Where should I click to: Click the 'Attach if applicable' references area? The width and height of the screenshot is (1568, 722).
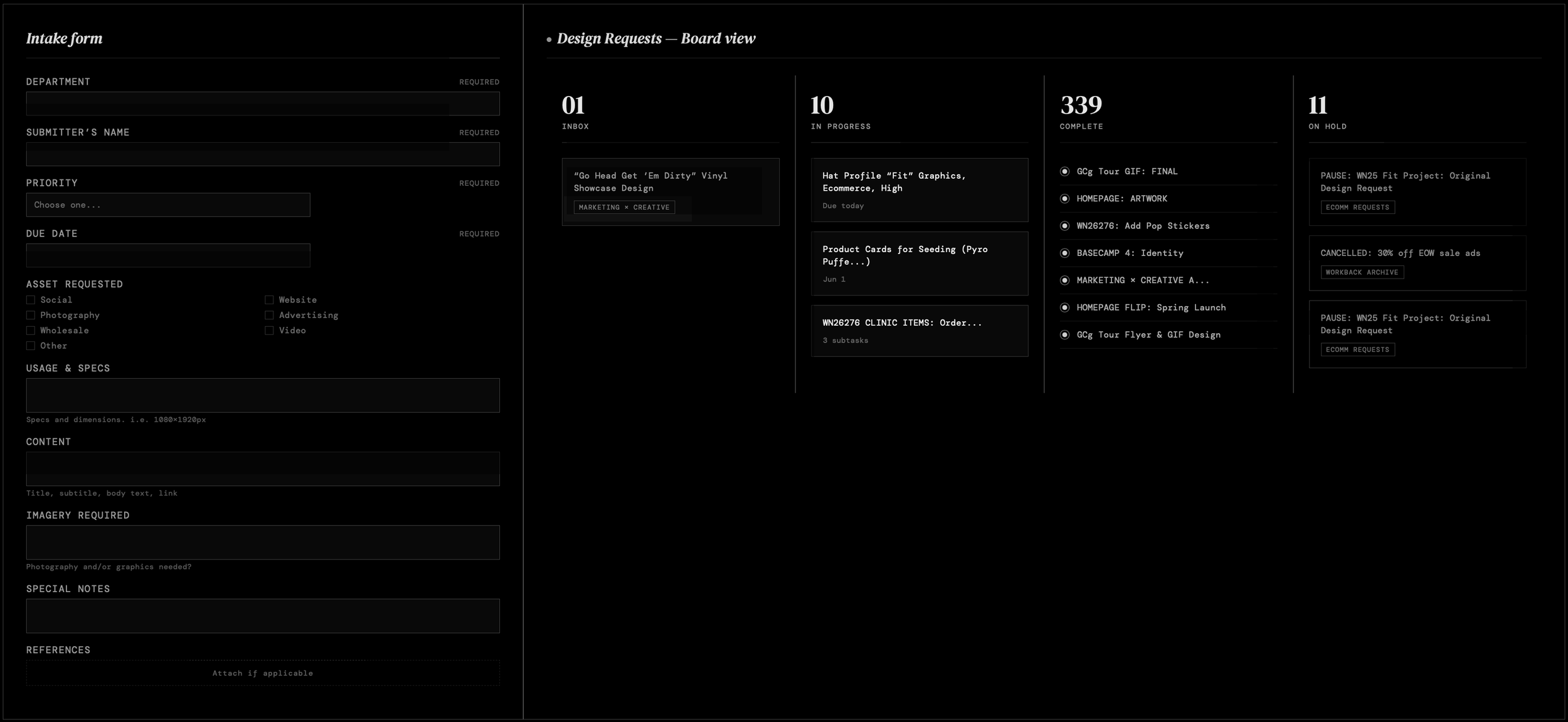coord(263,673)
